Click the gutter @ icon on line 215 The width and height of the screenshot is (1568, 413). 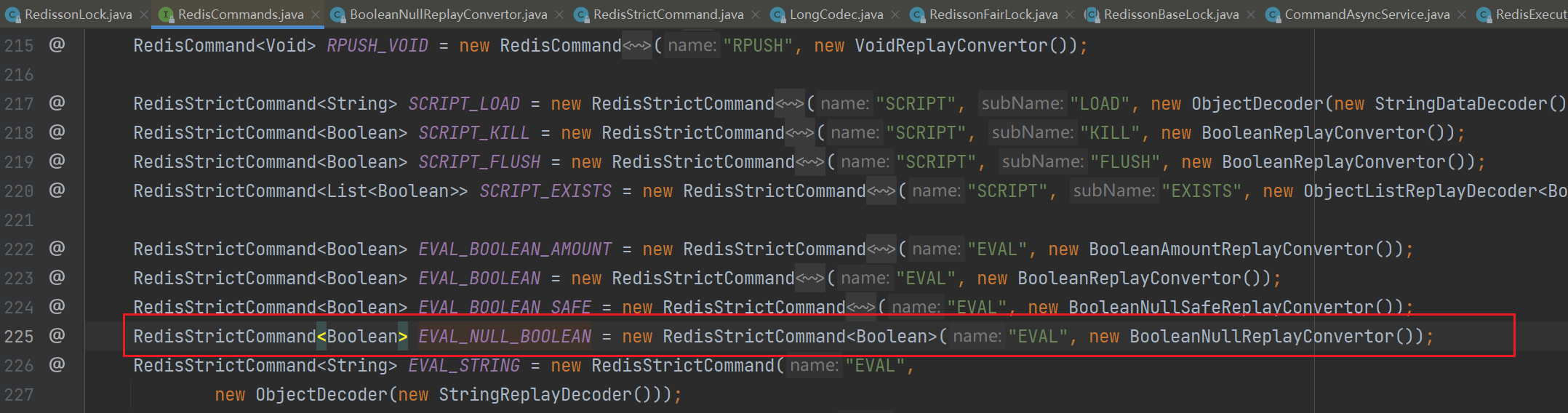tap(57, 45)
